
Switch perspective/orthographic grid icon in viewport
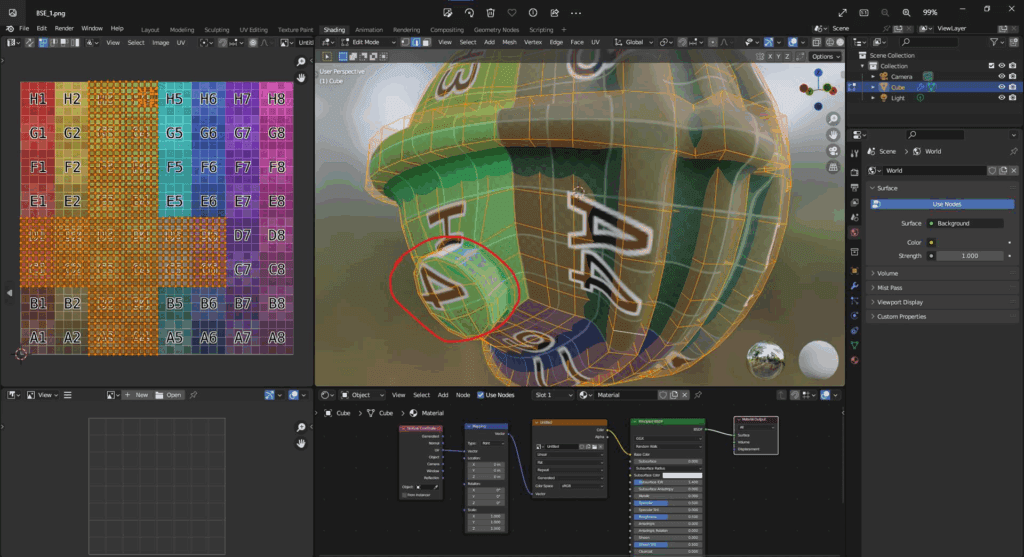pos(833,167)
